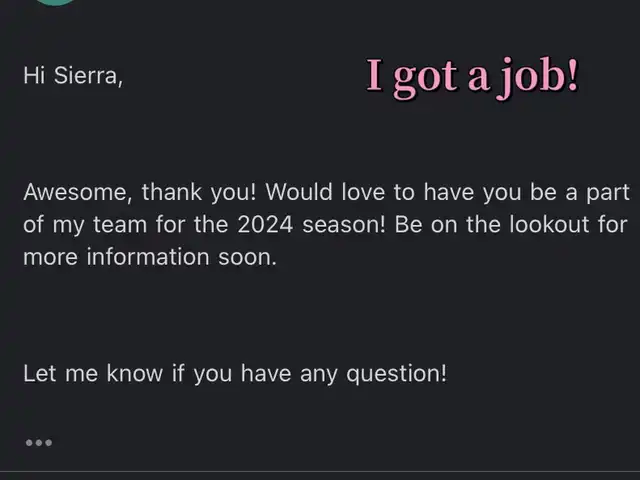Click the word "part" ending first line
Image resolution: width=640 pixels, height=480 pixels.
(608, 193)
